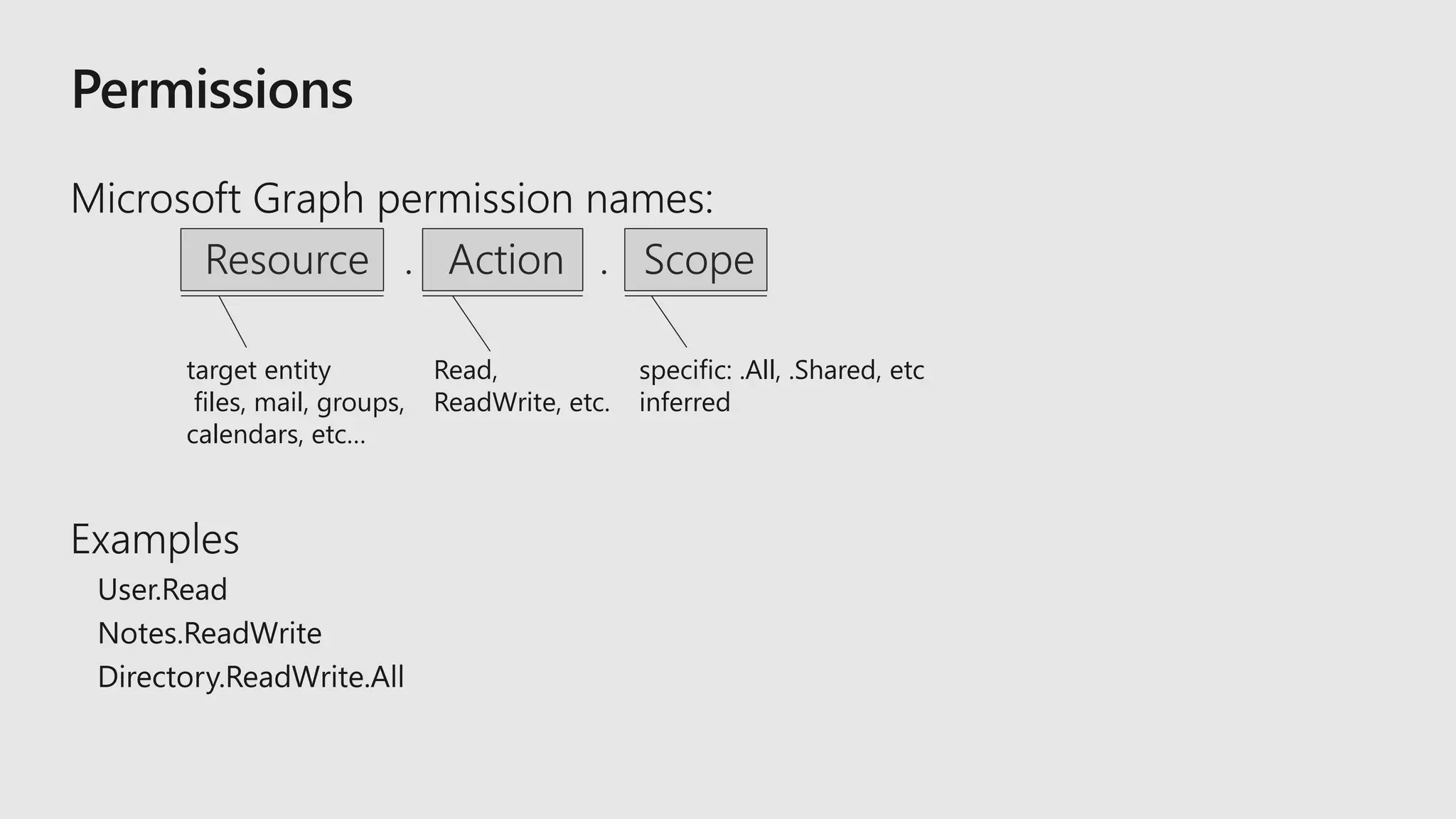The width and height of the screenshot is (1456, 819).
Task: Click 'specific: .All, .Shared, etc' text
Action: [781, 370]
